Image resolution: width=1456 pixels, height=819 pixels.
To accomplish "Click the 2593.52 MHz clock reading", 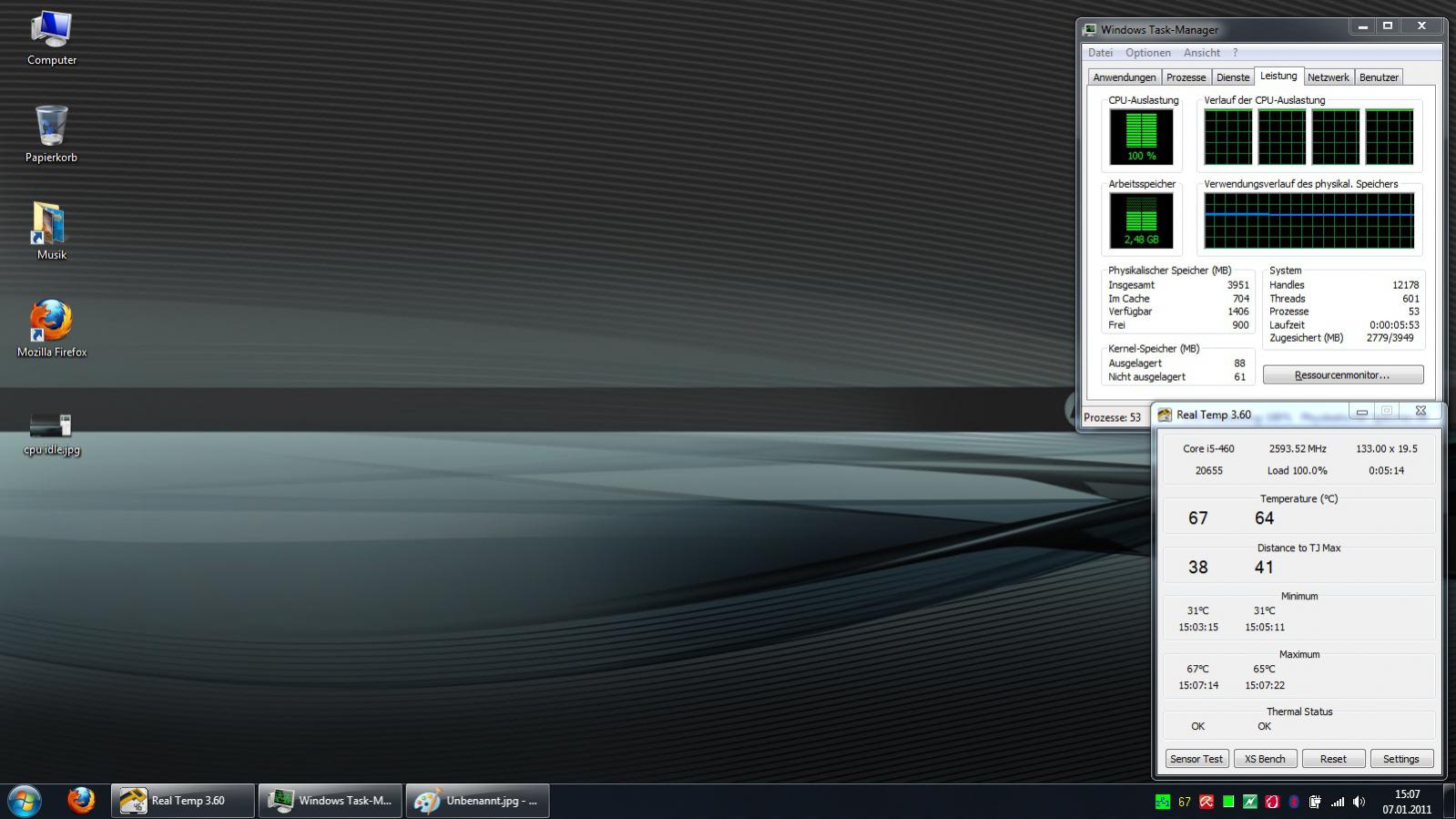I will pos(1298,449).
